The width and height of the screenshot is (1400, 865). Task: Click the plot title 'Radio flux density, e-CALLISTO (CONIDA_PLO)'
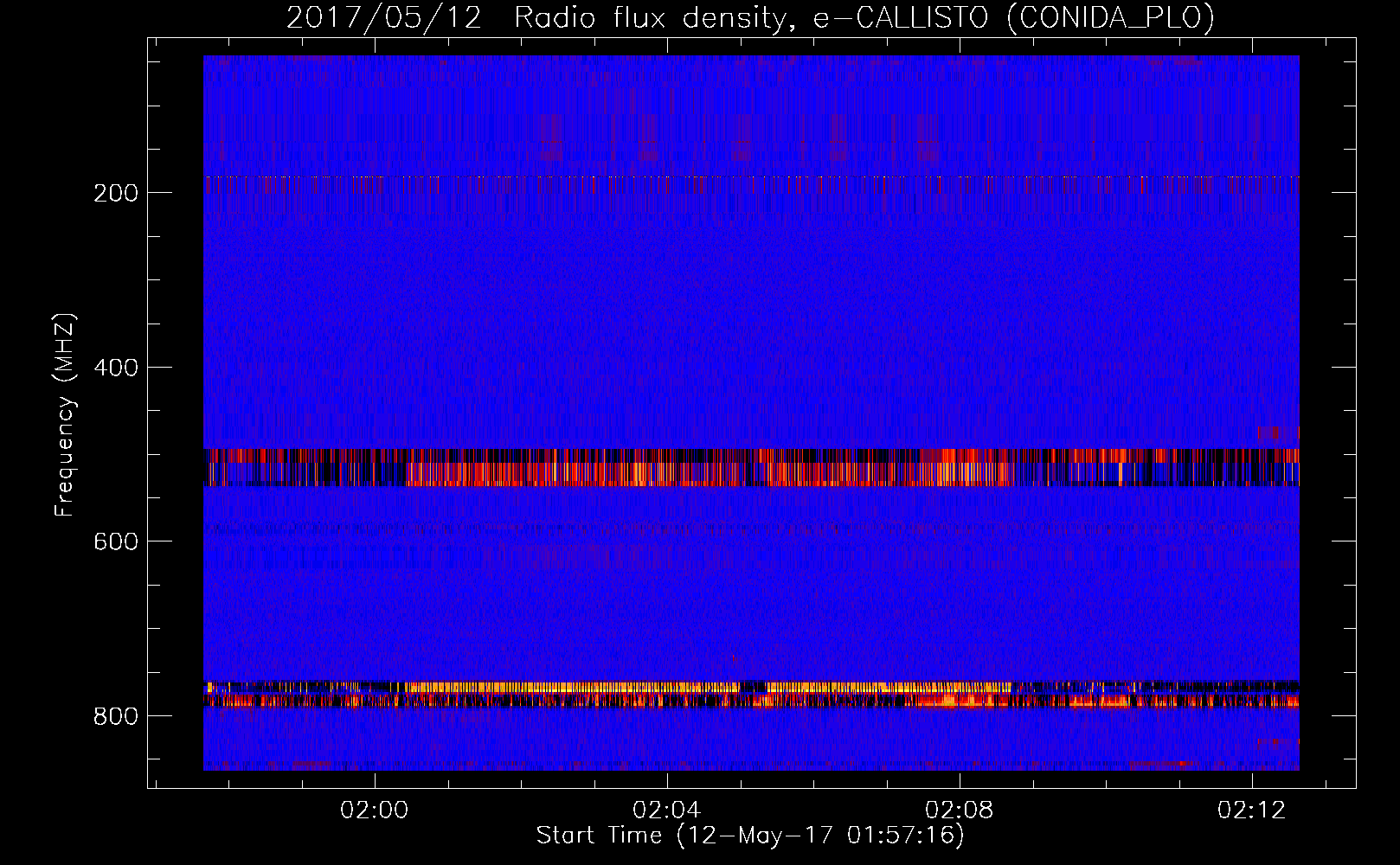coord(864,18)
